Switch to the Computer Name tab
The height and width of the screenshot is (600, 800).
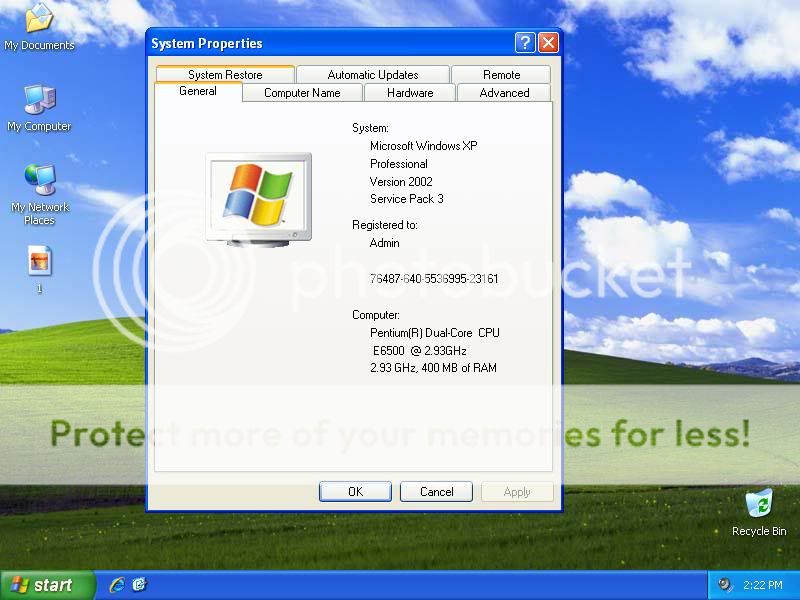click(302, 93)
